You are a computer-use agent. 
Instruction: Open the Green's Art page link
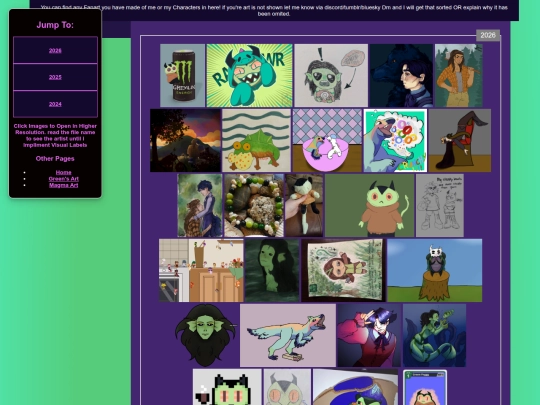point(63,179)
